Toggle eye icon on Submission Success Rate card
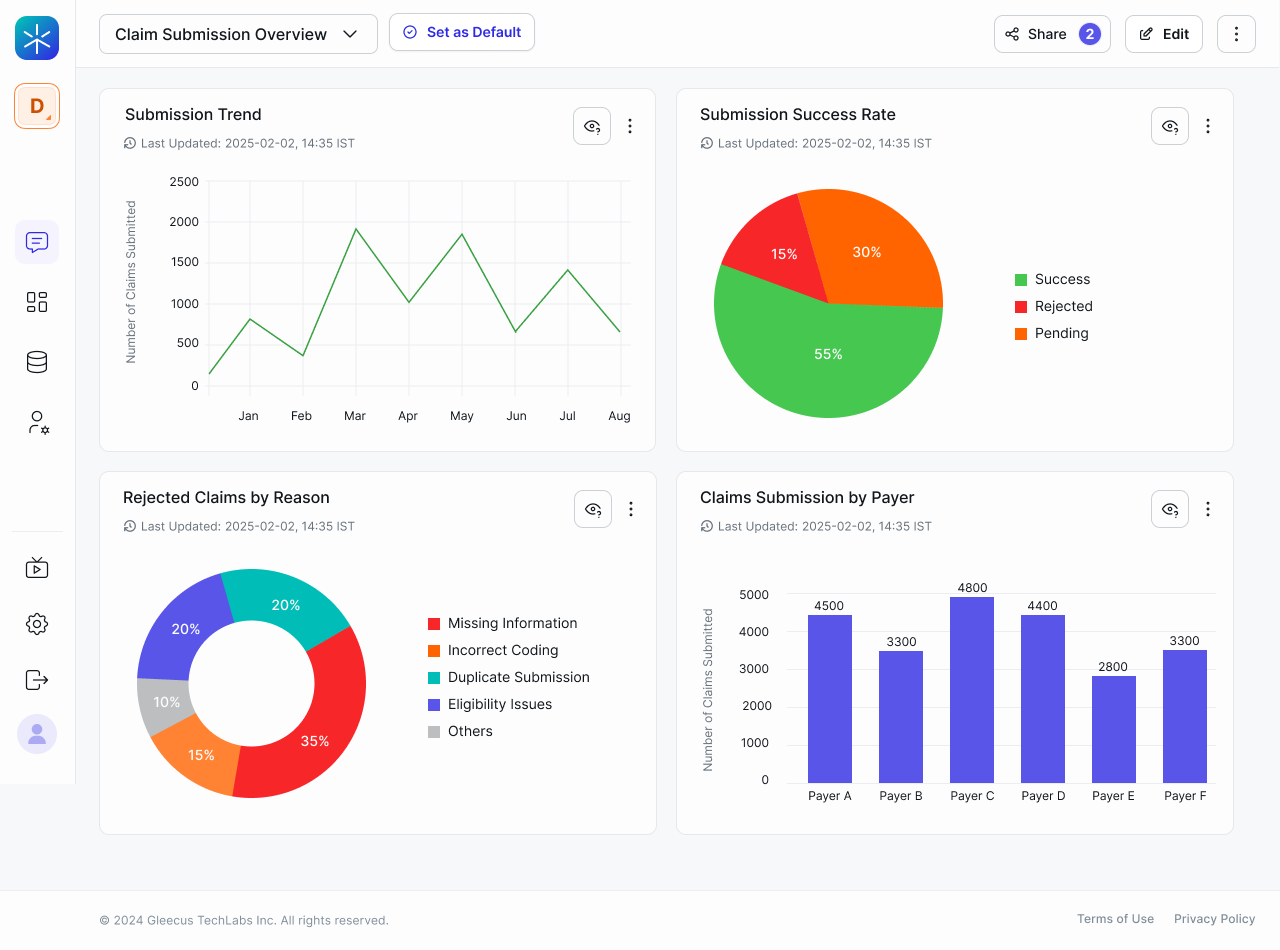This screenshot has height=950, width=1280. [1169, 126]
